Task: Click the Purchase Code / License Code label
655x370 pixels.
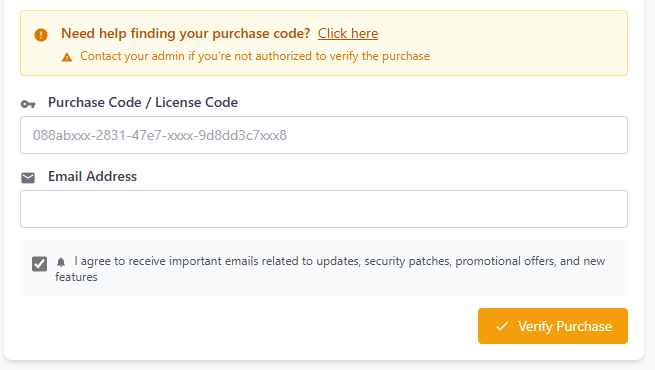Action: [x=143, y=102]
